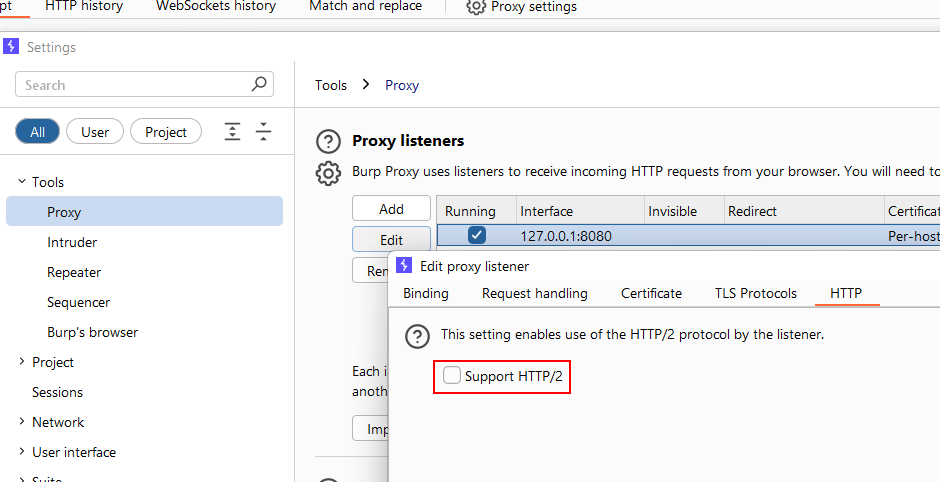
Task: Click the Proxy listeners gear icon
Action: coord(328,173)
